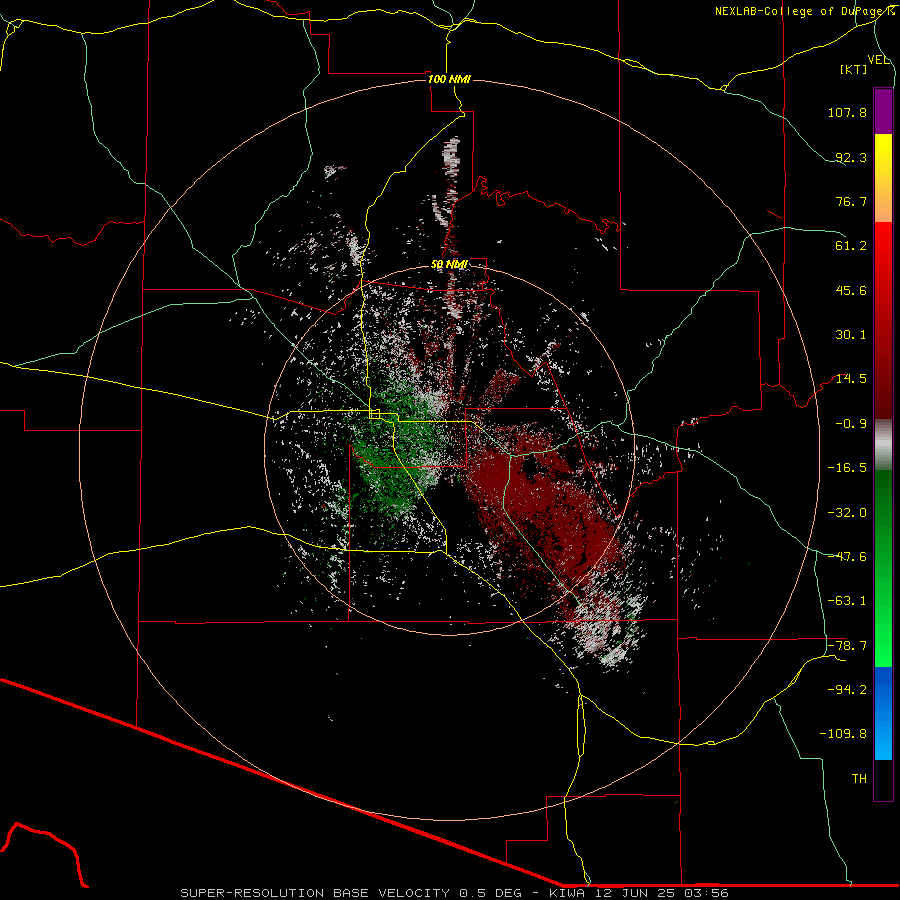The width and height of the screenshot is (900, 900).
Task: Select the -63.1 scale label
Action: point(847,601)
